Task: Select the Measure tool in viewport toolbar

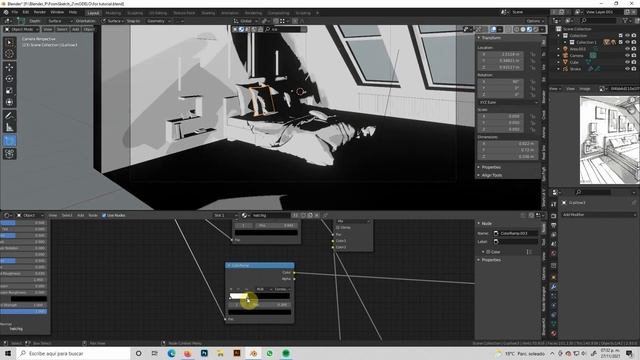Action: click(9, 127)
